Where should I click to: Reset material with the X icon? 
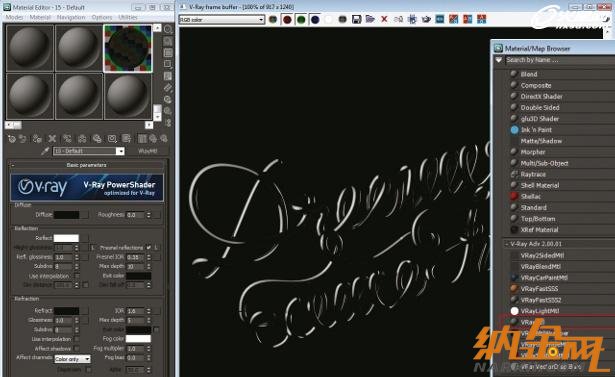click(x=52, y=138)
